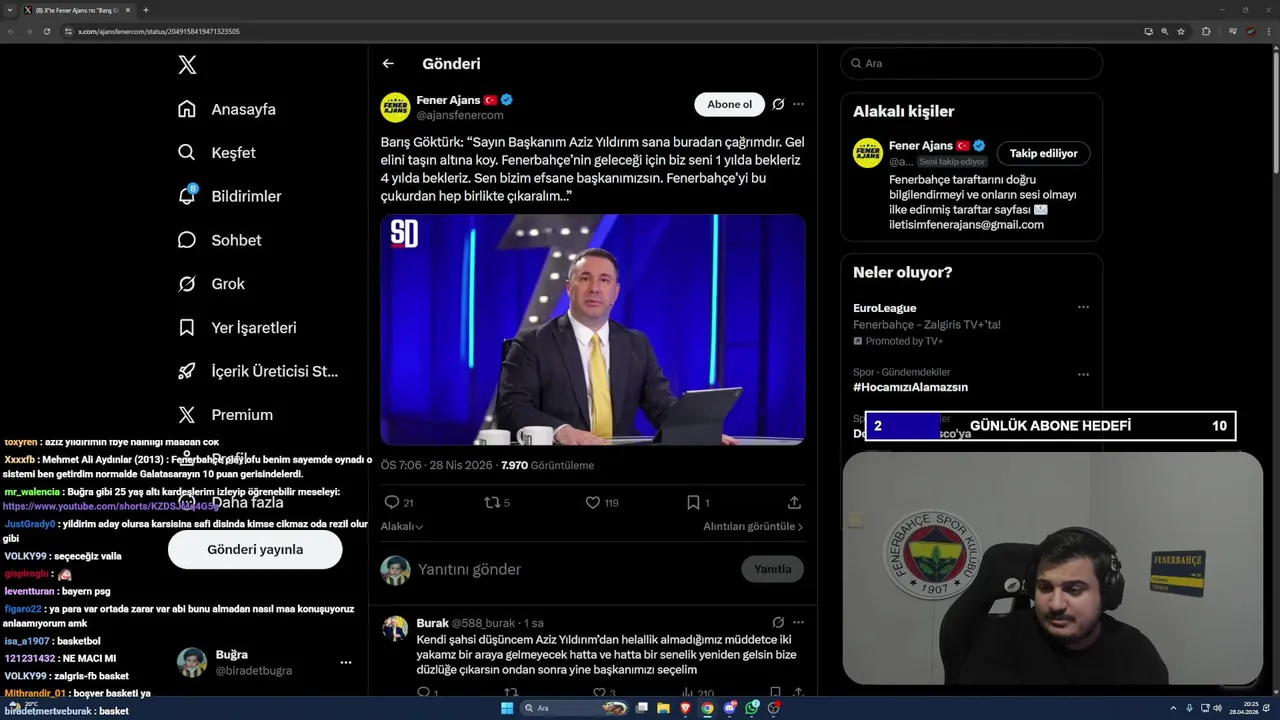
Task: Open Fener Ajans in Alakalı kişiler
Action: point(920,145)
